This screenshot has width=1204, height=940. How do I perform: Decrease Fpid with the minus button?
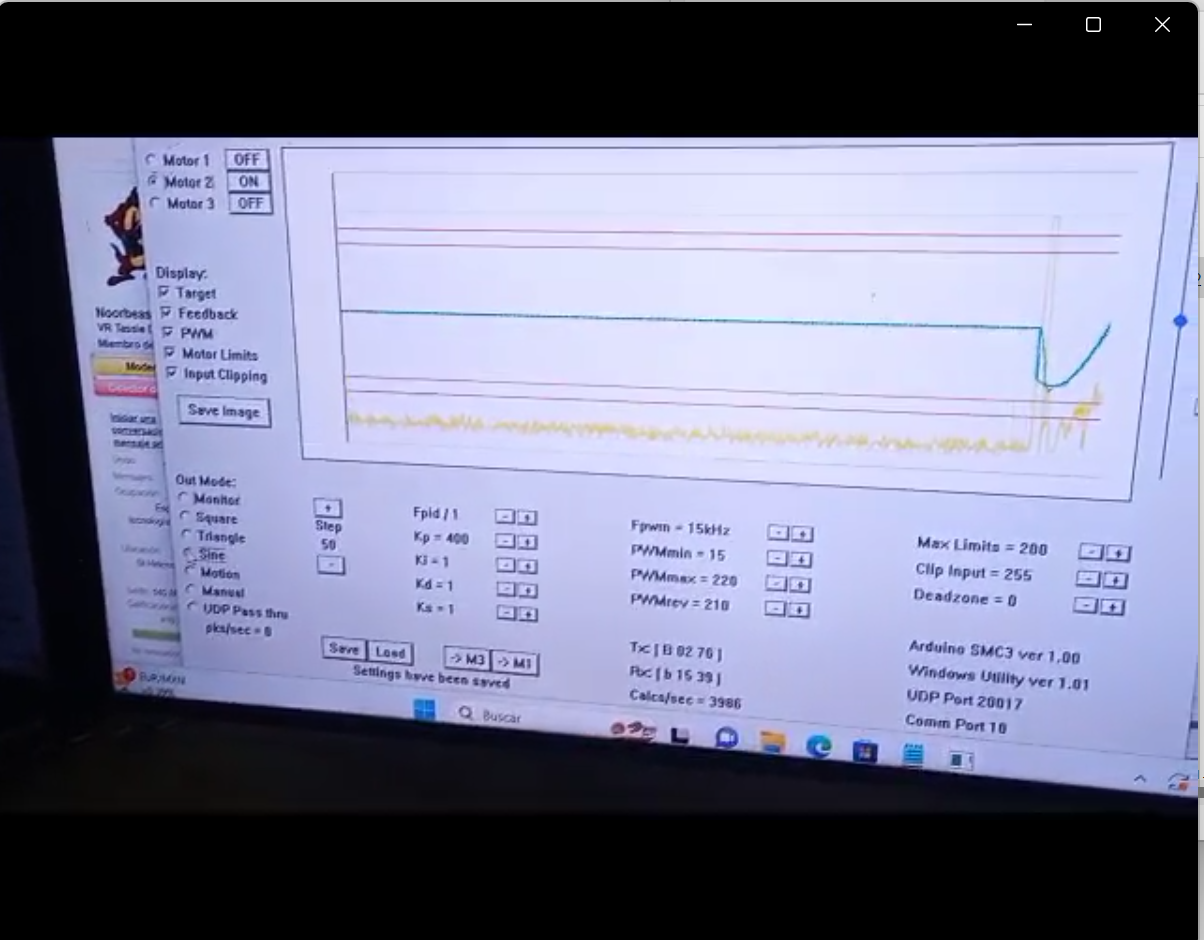(x=505, y=517)
